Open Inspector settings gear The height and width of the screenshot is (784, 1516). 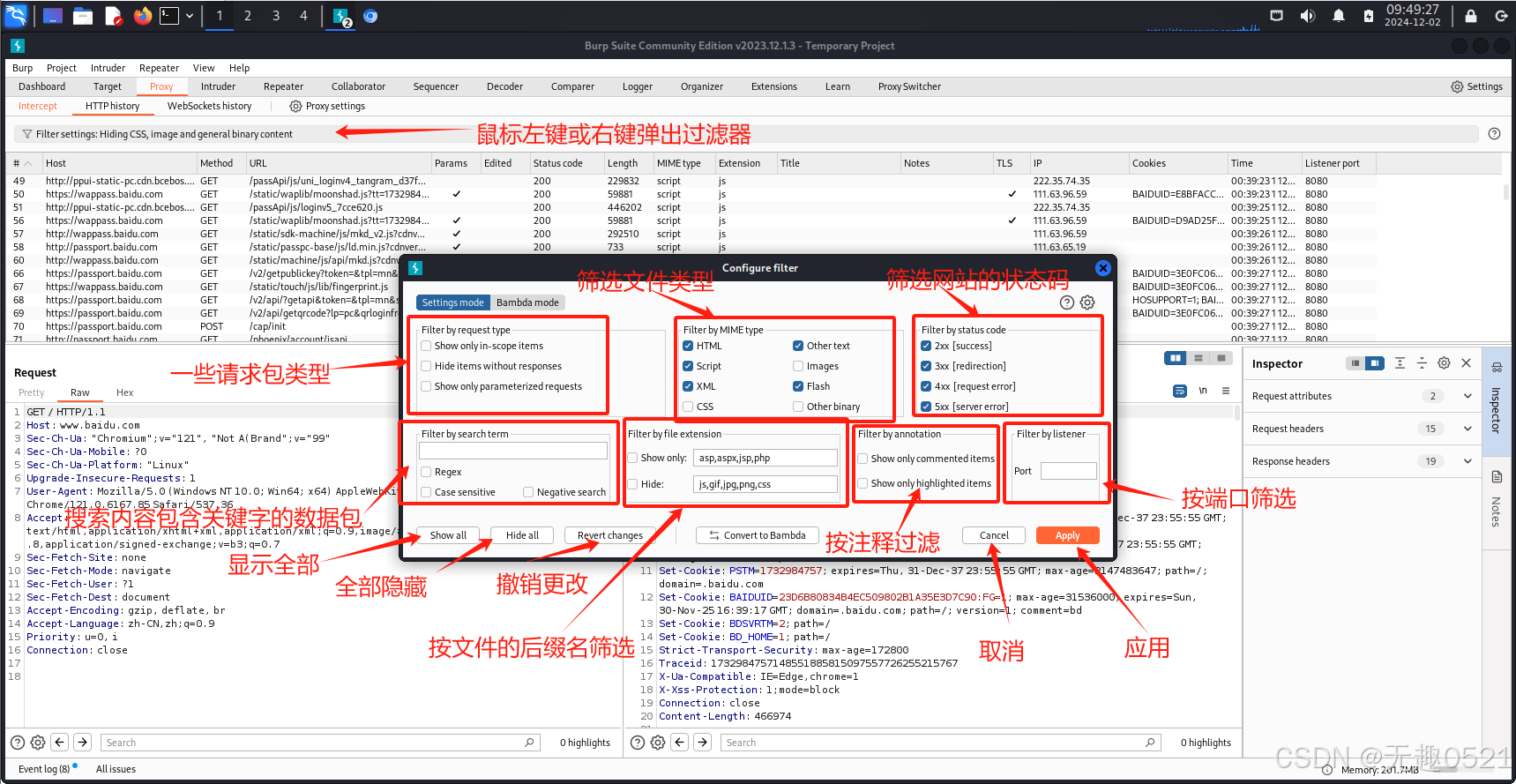pyautogui.click(x=1444, y=363)
